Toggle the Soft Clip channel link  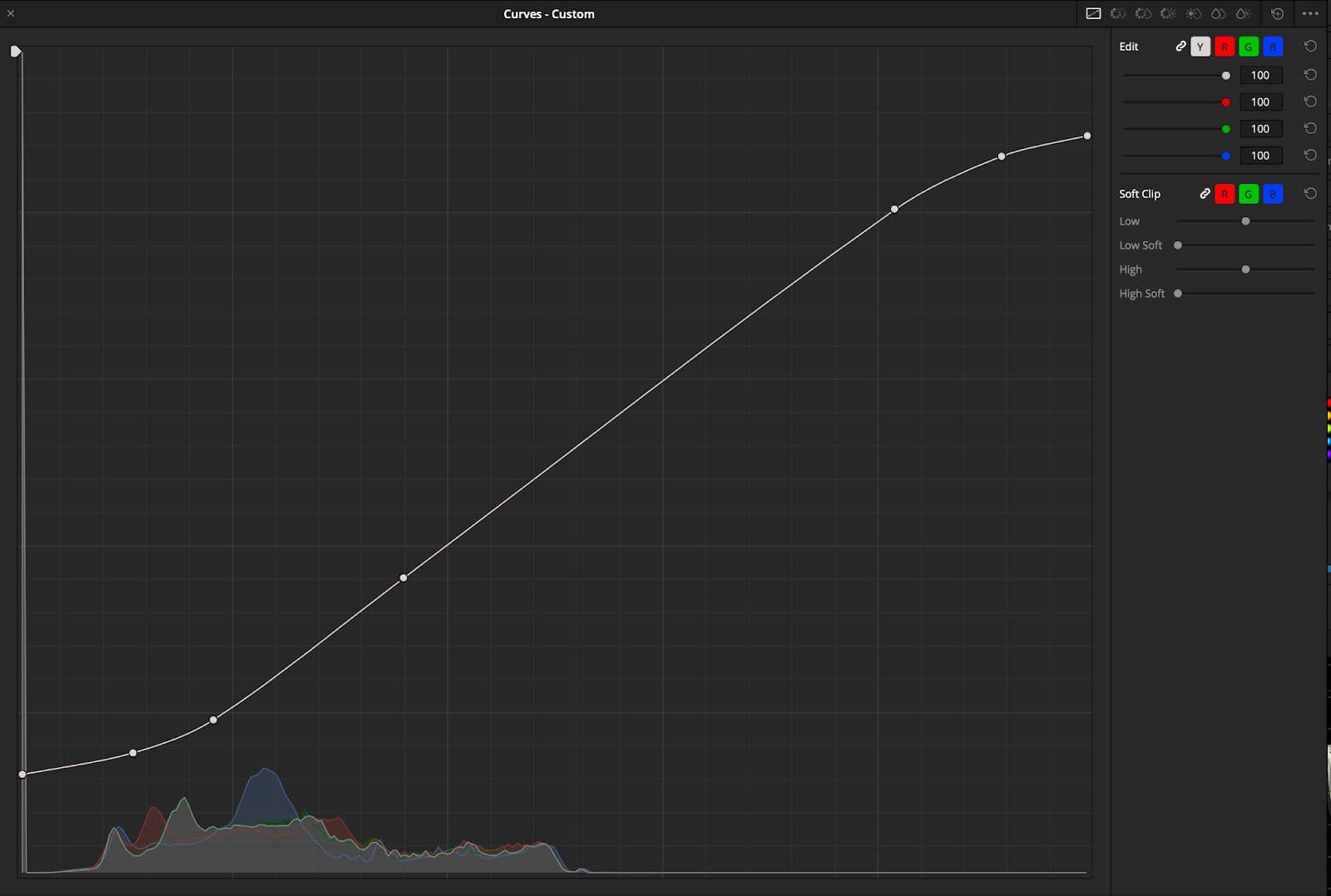(1205, 194)
